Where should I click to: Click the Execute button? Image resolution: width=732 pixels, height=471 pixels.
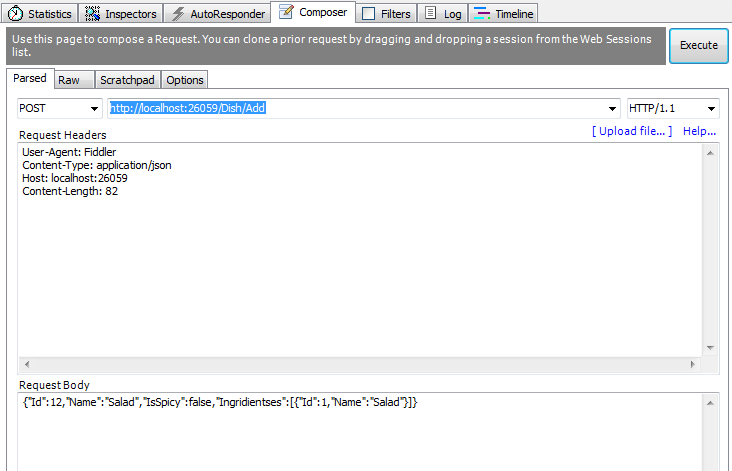click(x=698, y=45)
